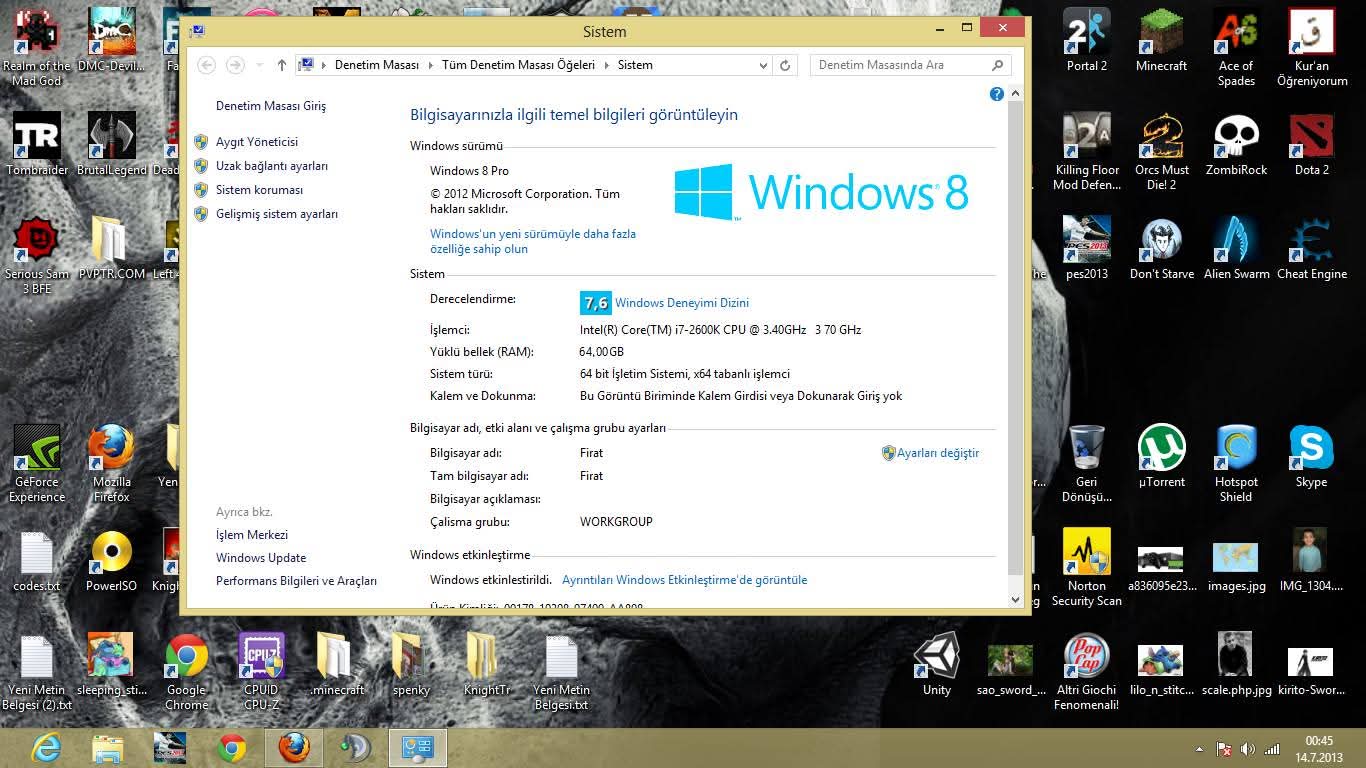This screenshot has width=1366, height=768.
Task: Open Windows Update link in sidebar
Action: [x=261, y=558]
